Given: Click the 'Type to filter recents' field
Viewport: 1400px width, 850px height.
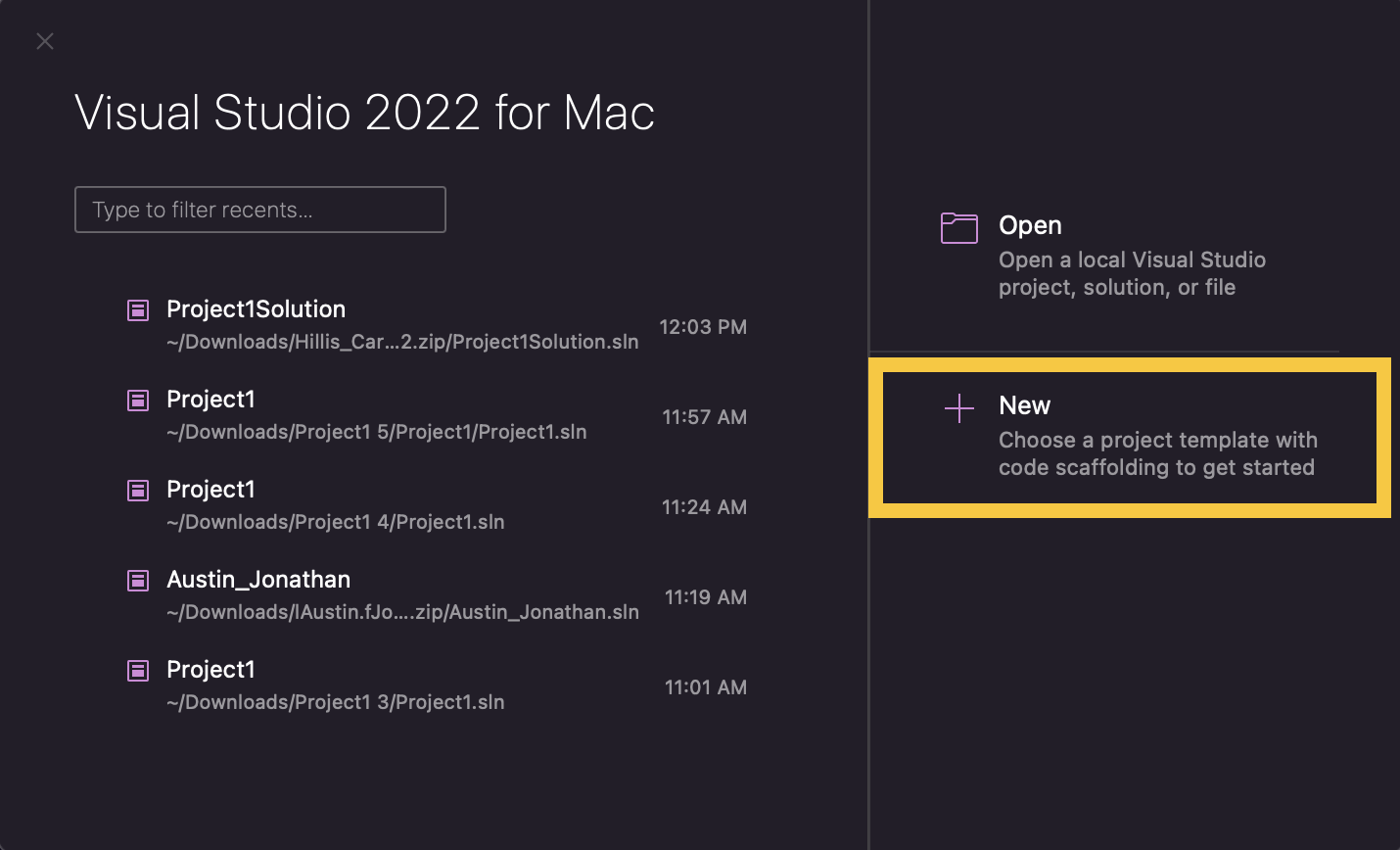Looking at the screenshot, I should pos(259,210).
